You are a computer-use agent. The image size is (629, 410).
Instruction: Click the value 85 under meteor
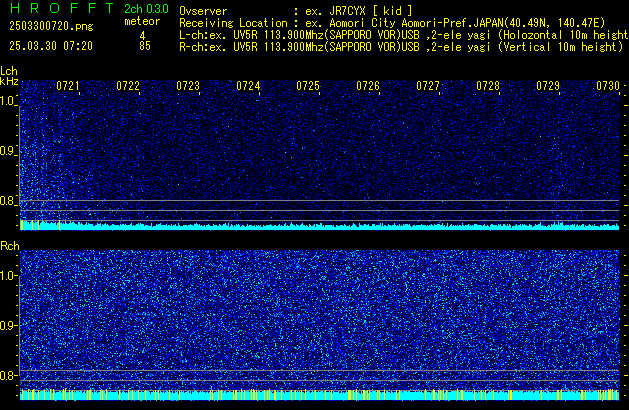pyautogui.click(x=145, y=46)
